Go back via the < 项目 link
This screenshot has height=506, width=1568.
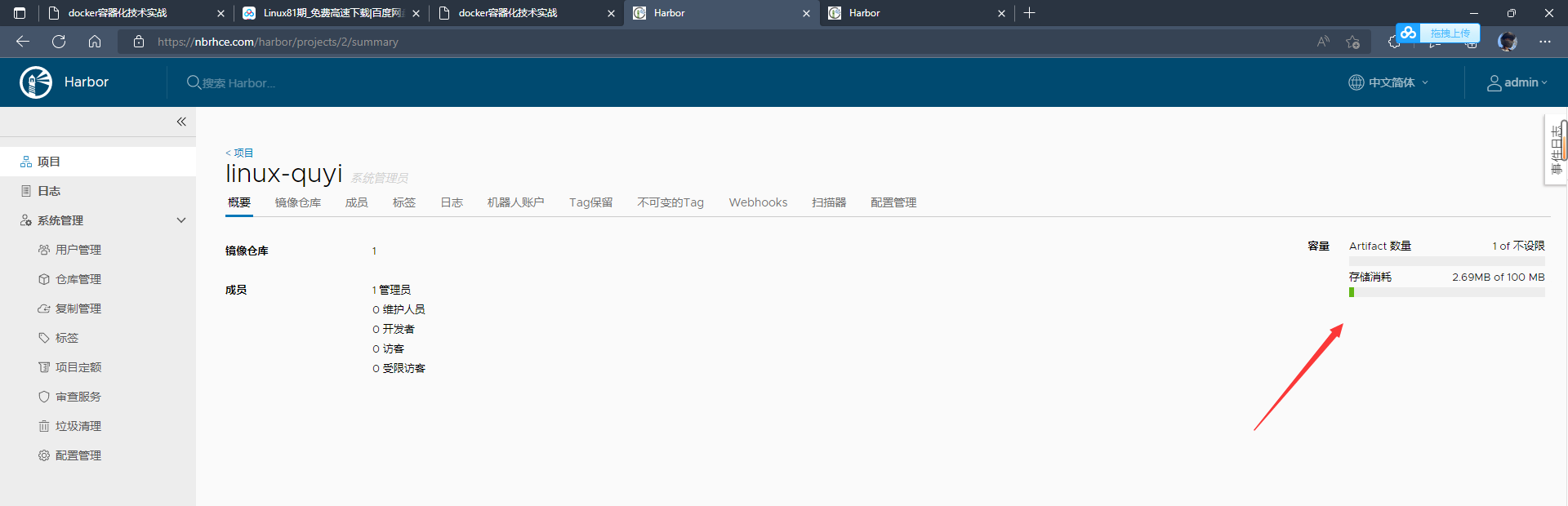pos(239,153)
